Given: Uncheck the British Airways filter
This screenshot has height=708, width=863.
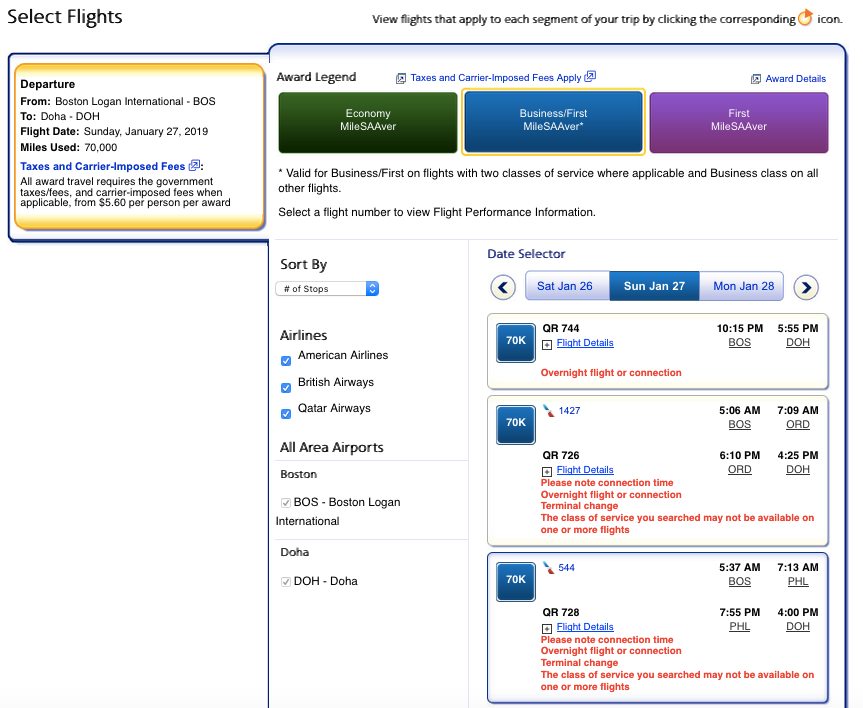Looking at the screenshot, I should [286, 387].
